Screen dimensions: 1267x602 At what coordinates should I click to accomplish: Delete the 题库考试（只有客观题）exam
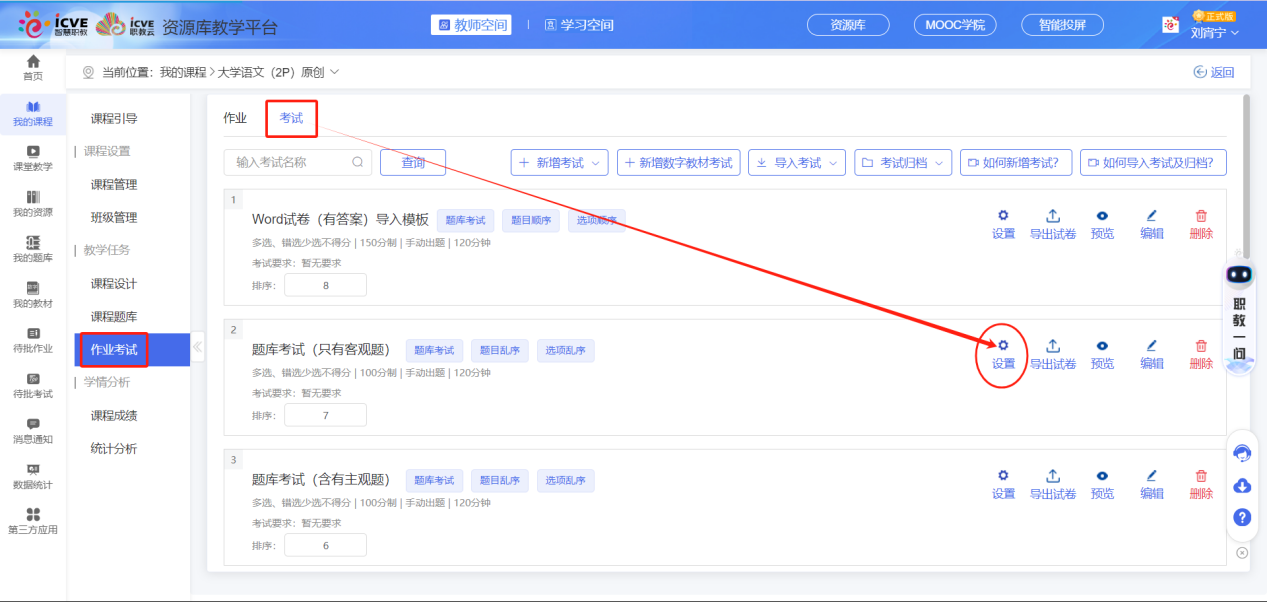[x=1201, y=353]
